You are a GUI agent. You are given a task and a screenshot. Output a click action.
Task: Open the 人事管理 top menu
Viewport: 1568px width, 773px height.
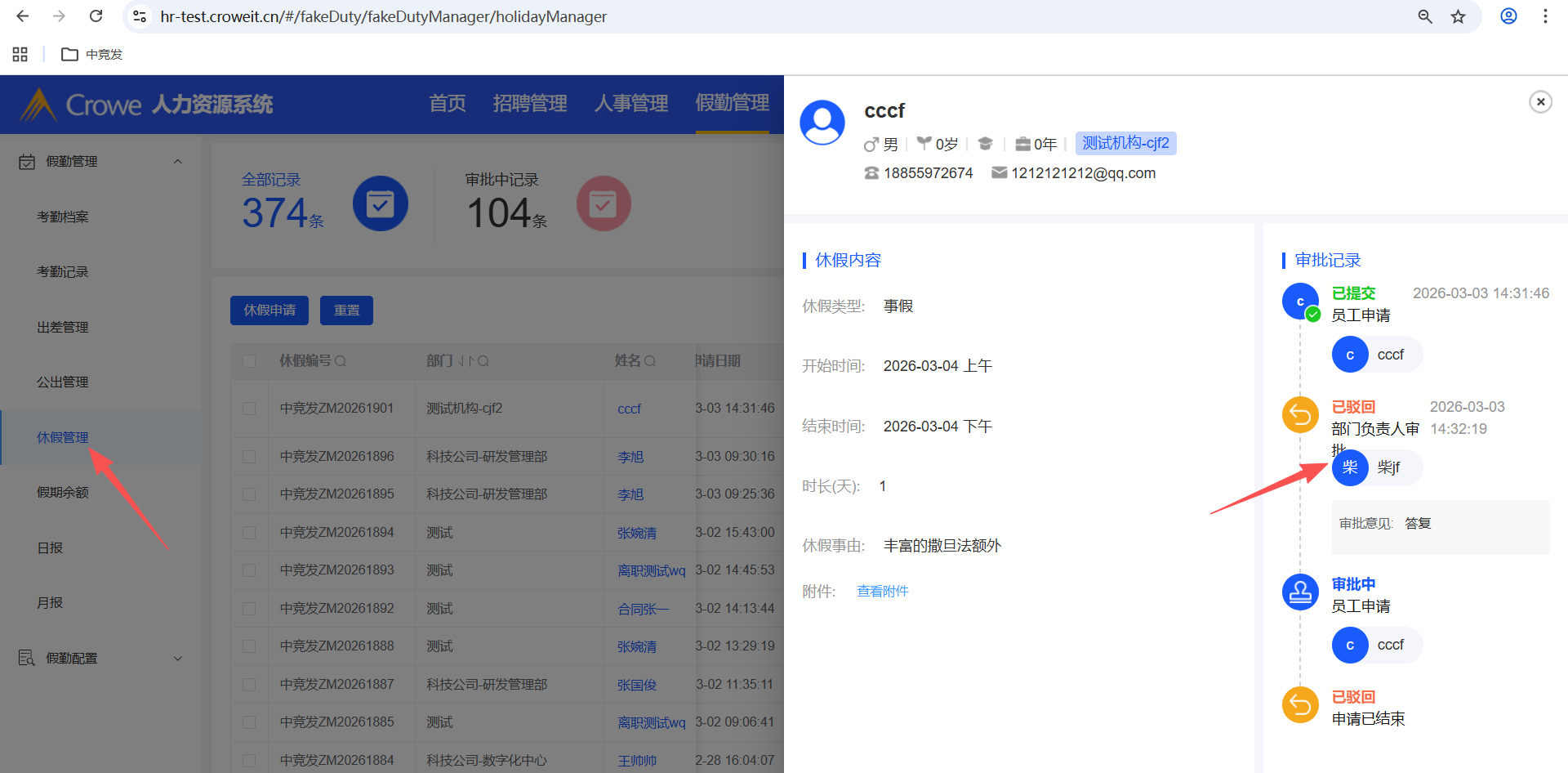coord(630,104)
